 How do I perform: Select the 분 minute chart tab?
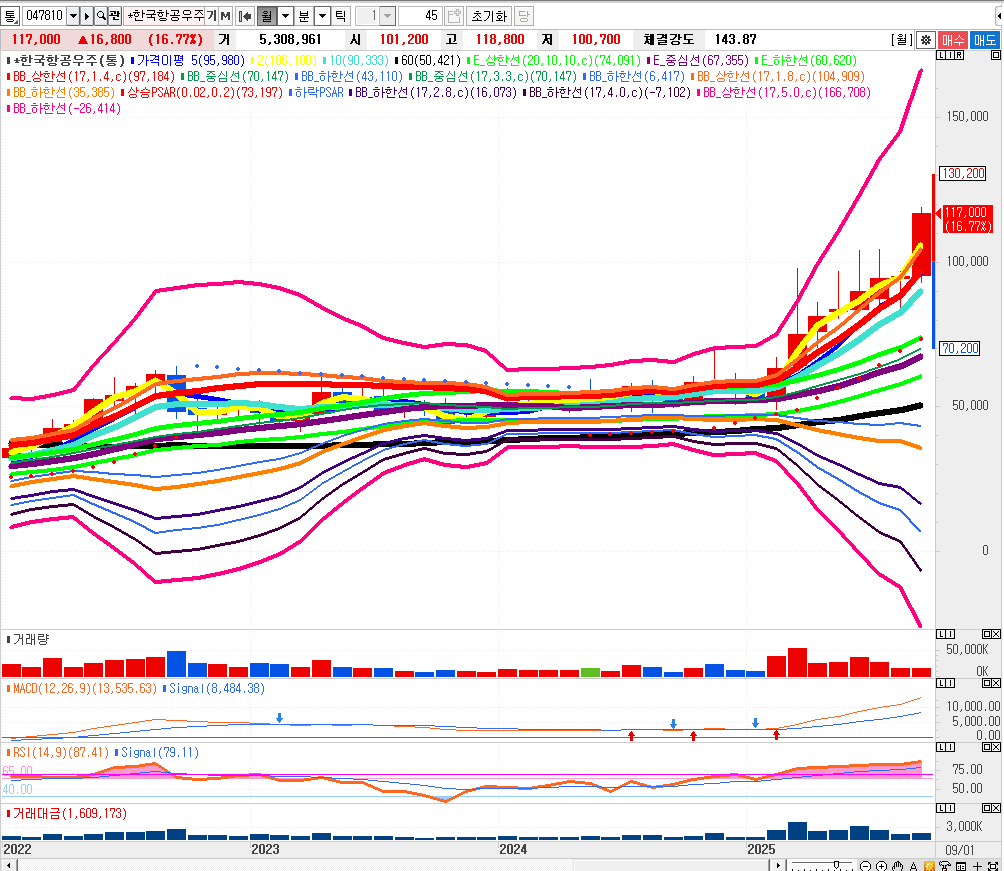[303, 16]
